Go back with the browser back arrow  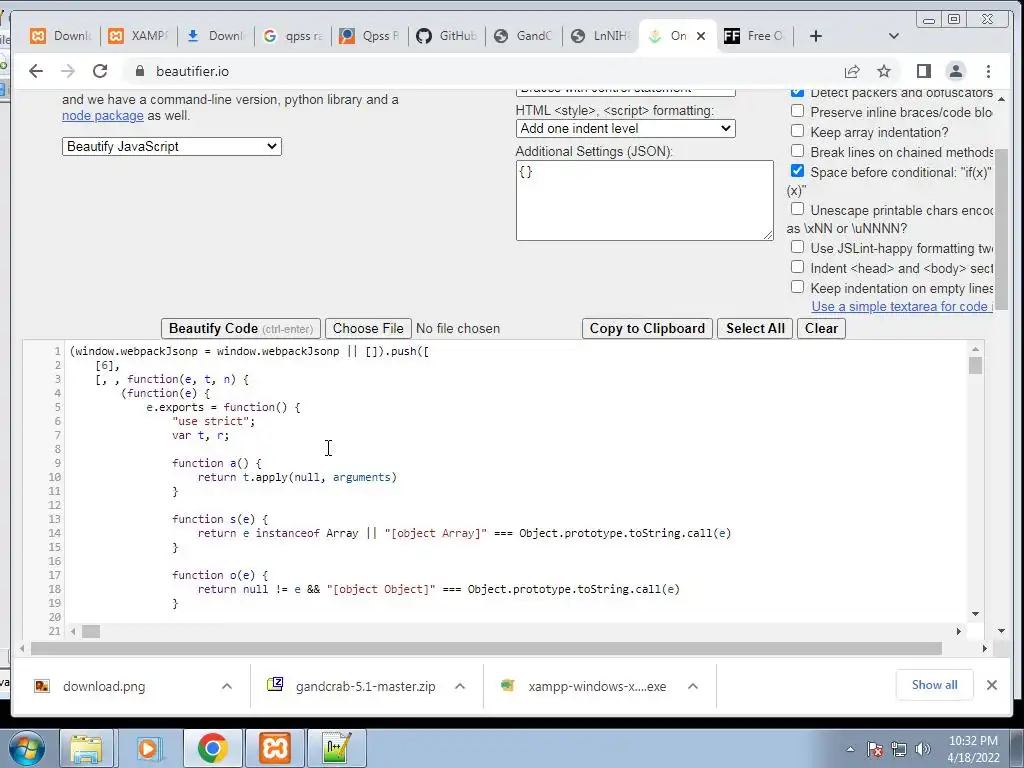click(x=36, y=71)
